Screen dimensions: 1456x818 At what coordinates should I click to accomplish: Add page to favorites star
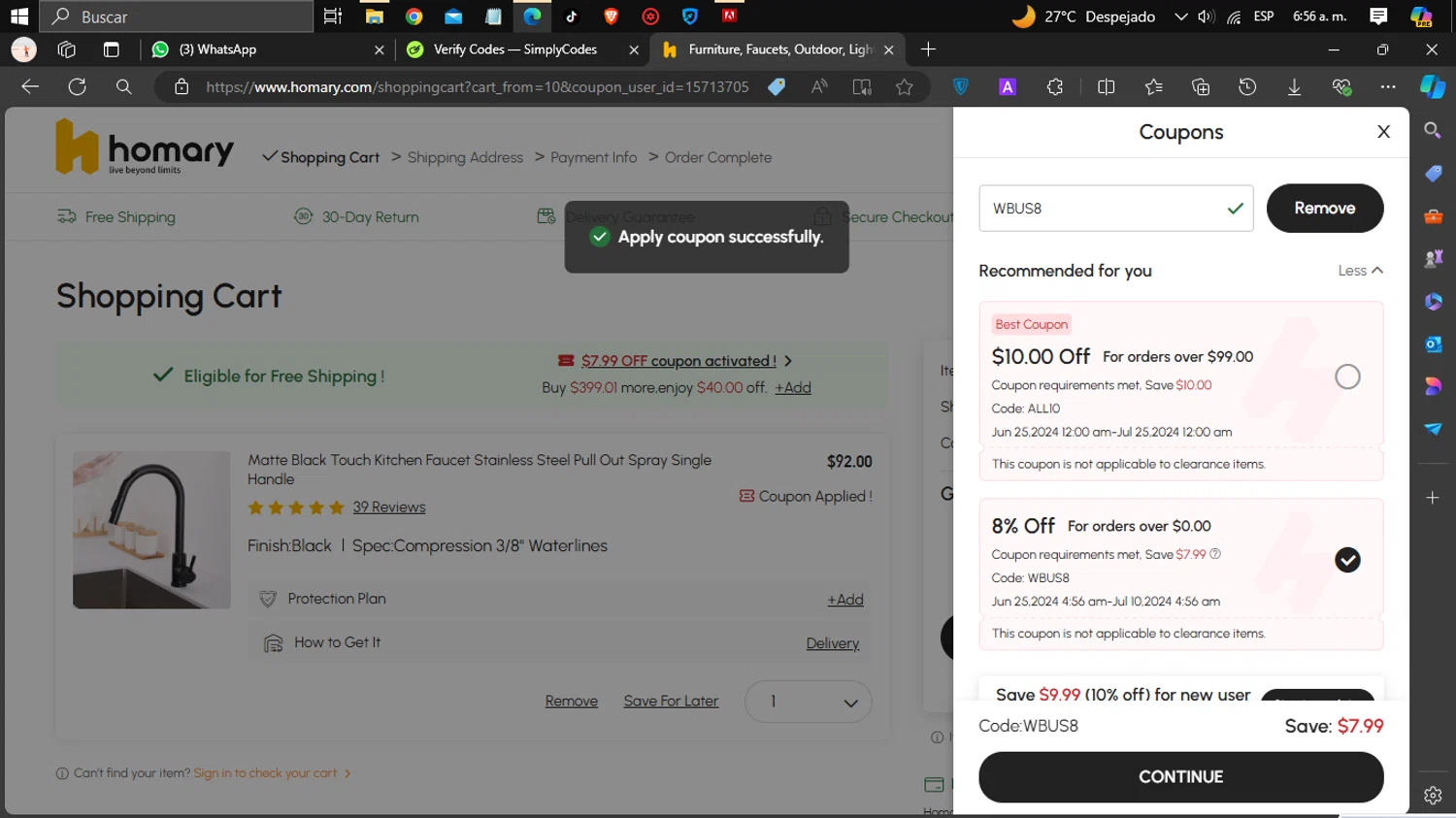click(905, 87)
